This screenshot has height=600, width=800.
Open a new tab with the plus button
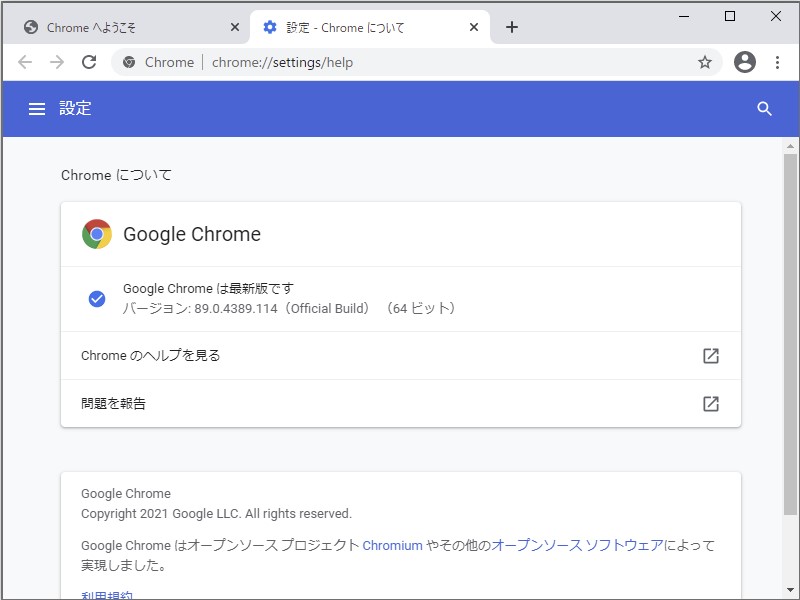pos(512,27)
